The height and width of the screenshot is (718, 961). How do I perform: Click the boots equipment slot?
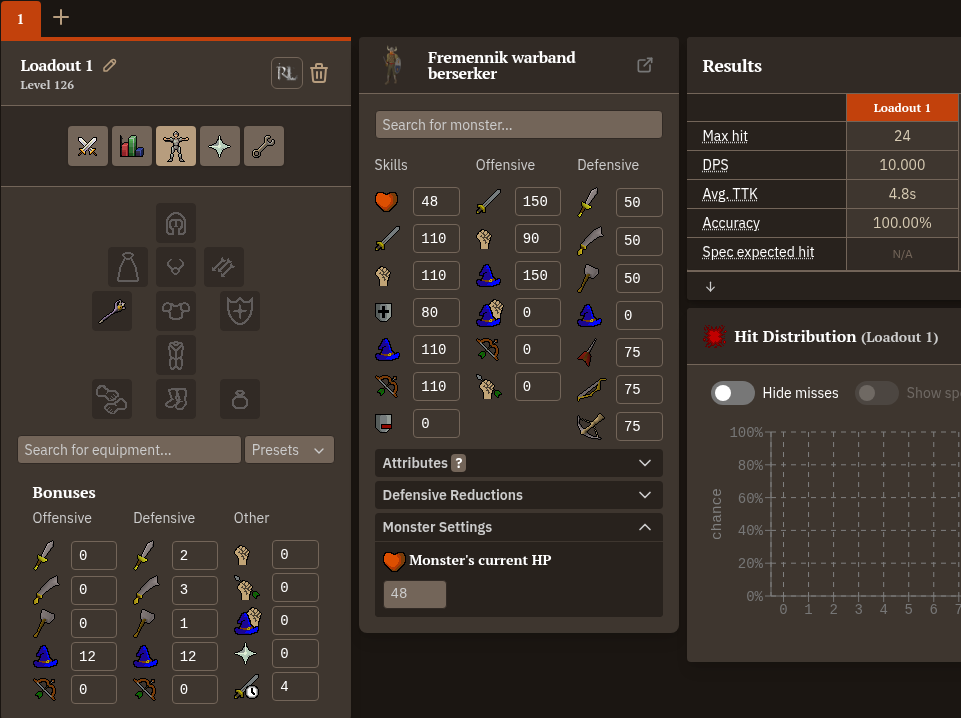(176, 399)
